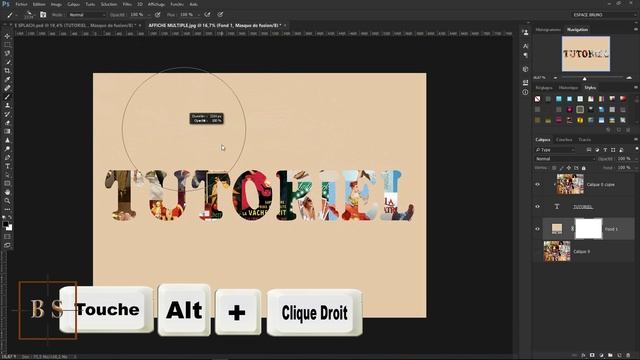This screenshot has width=640, height=360.
Task: Select the Magic Wand tool
Action: 7,62
